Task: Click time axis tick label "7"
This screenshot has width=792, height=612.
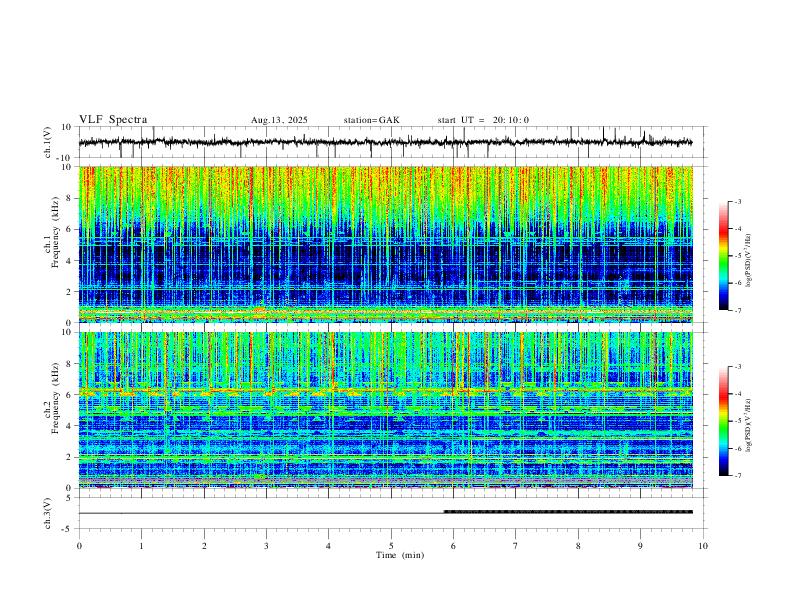Action: [x=516, y=546]
